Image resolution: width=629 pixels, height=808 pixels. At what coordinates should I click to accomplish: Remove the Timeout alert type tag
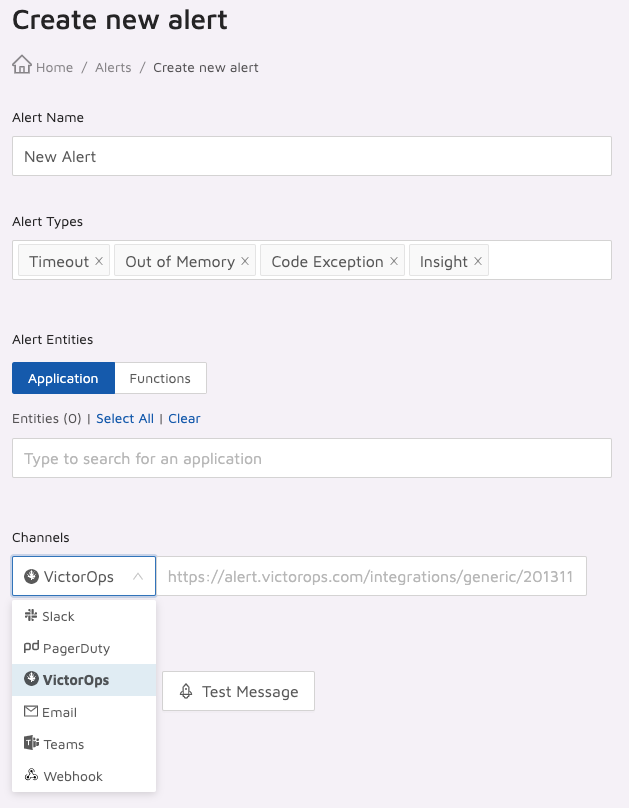[x=99, y=261]
